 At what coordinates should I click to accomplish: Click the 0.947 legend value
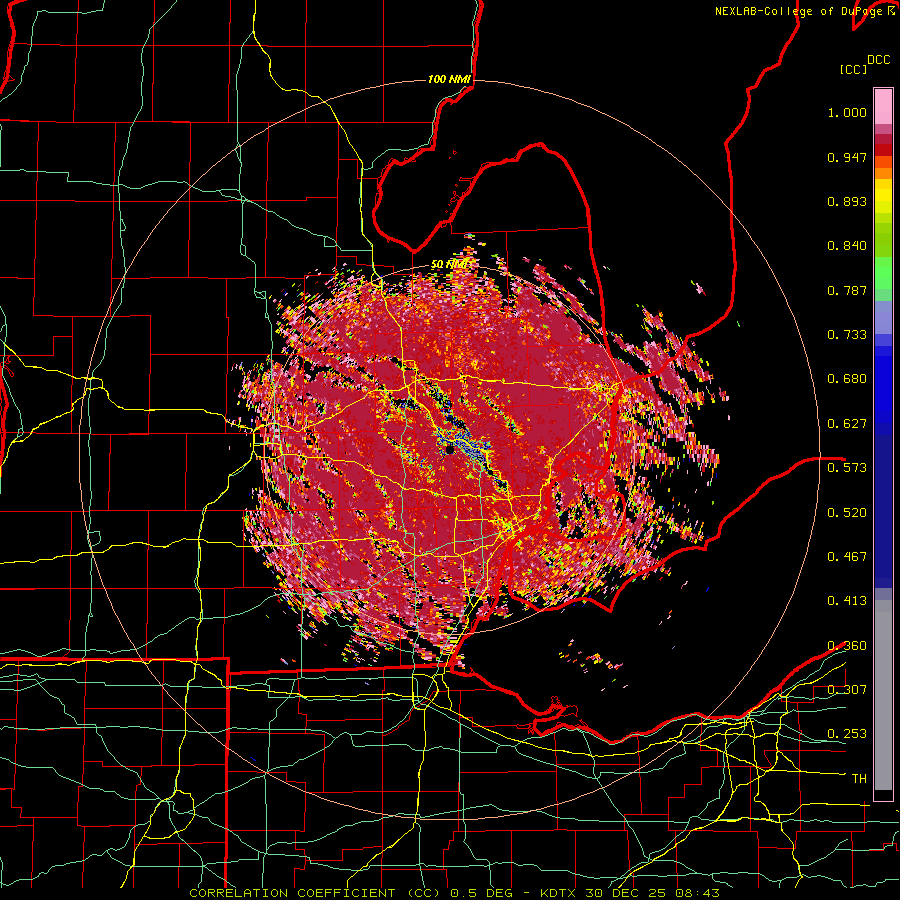coord(847,157)
